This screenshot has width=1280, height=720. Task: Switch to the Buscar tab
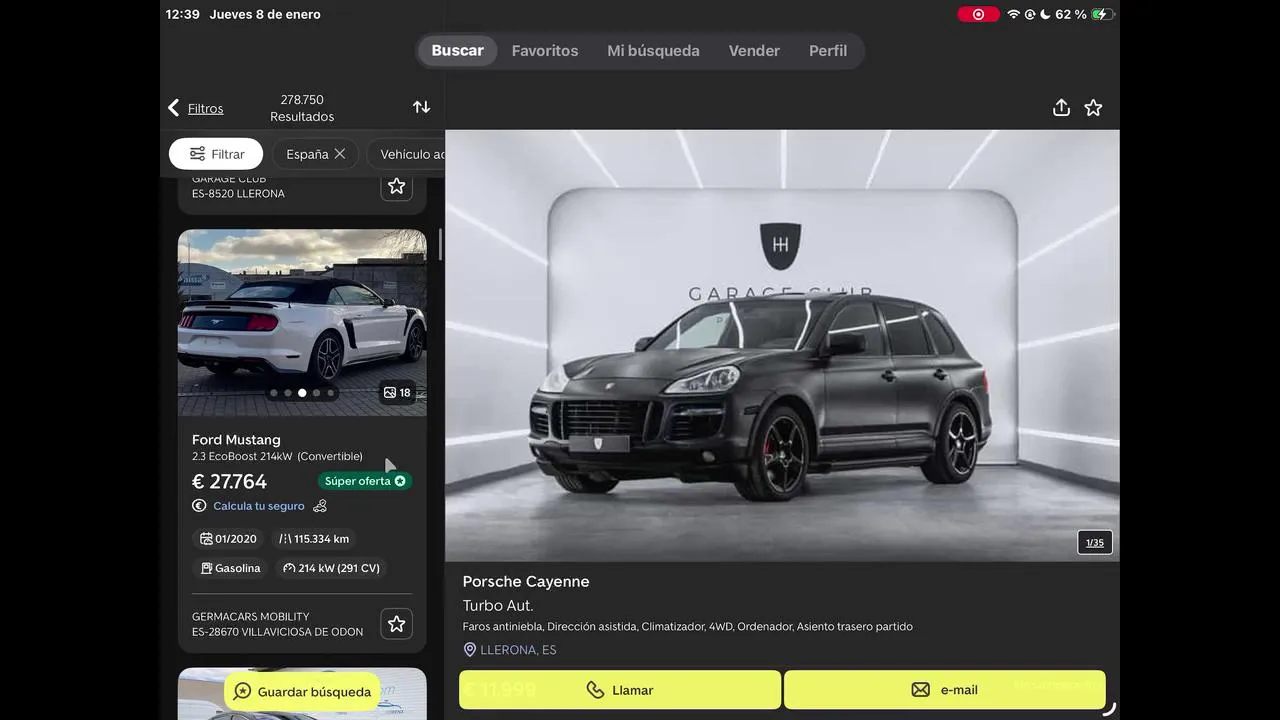click(x=457, y=51)
